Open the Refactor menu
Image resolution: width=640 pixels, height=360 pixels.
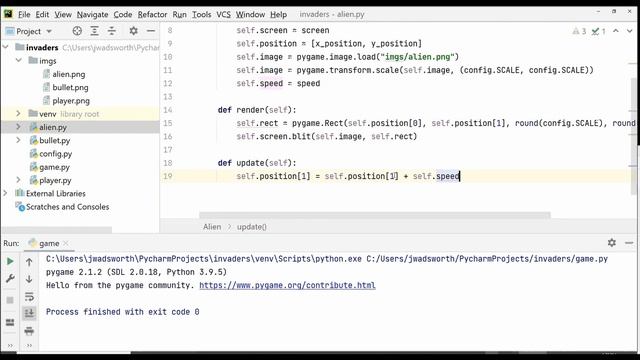[x=152, y=14]
